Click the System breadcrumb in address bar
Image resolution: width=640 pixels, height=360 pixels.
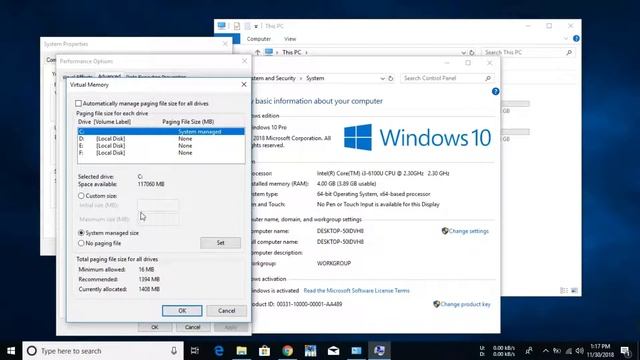click(315, 78)
